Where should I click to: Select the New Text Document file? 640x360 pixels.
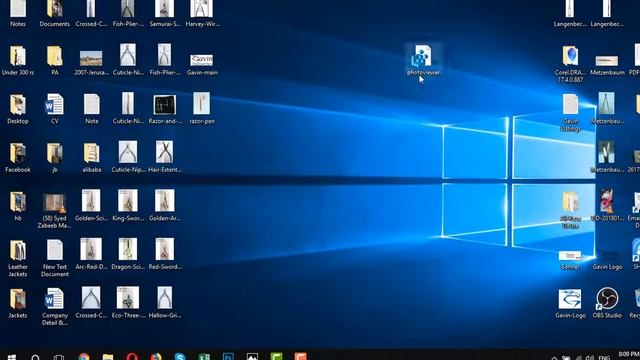click(x=55, y=258)
